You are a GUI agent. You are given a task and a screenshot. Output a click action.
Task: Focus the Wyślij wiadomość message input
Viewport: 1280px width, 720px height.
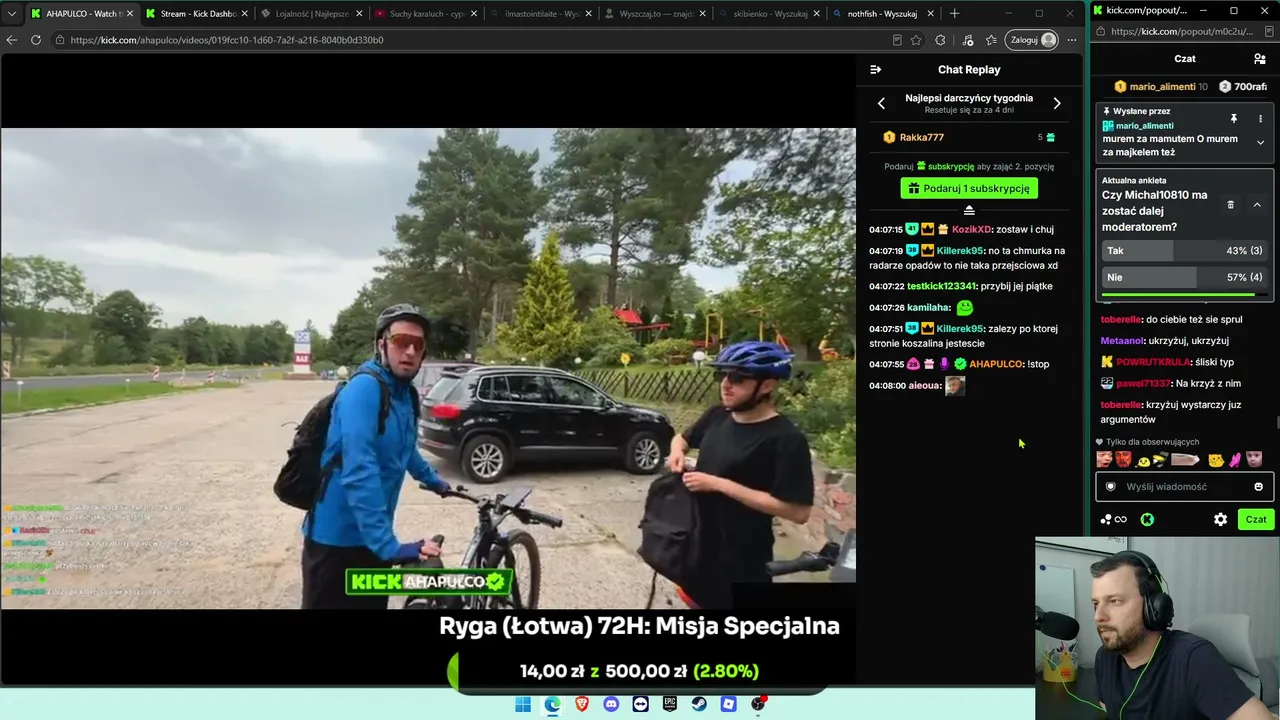point(1184,487)
